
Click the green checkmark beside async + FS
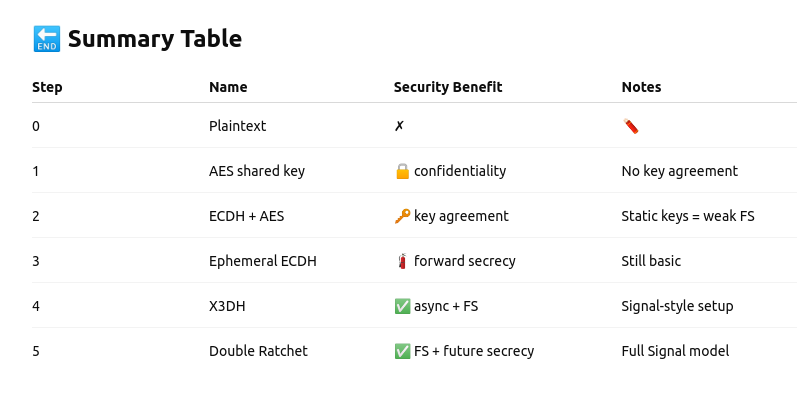pos(402,306)
